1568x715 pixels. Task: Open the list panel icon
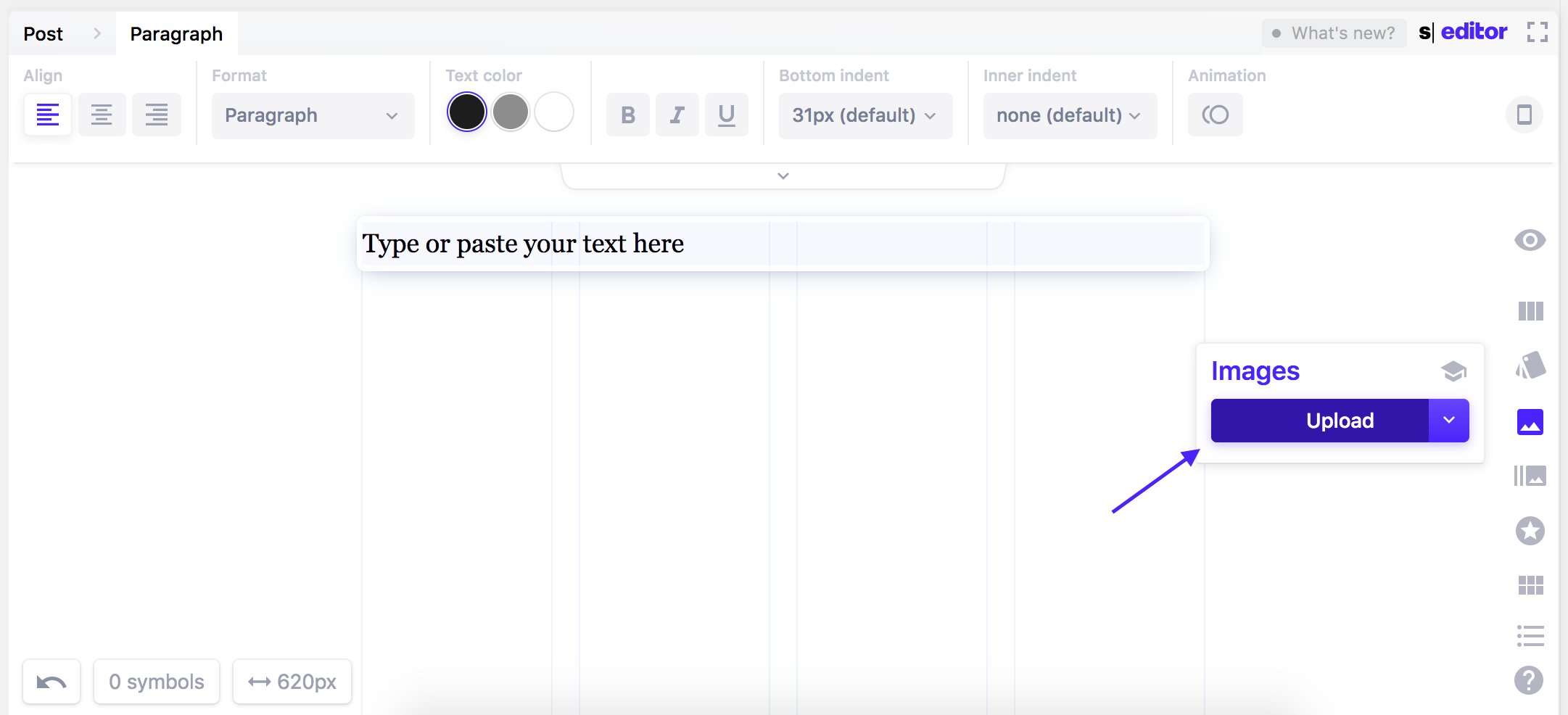pyautogui.click(x=1530, y=635)
